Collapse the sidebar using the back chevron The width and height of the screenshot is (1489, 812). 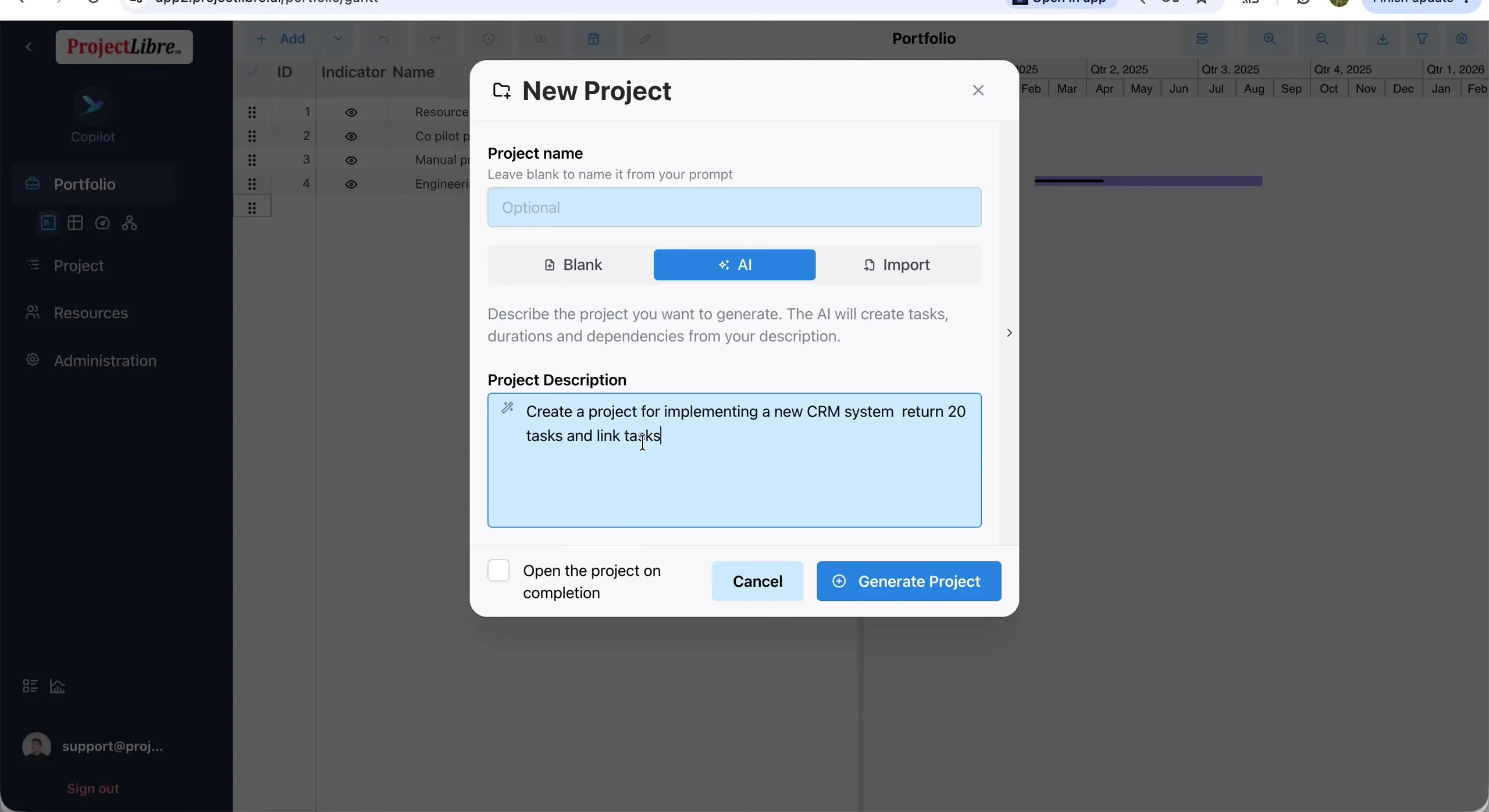(x=29, y=47)
